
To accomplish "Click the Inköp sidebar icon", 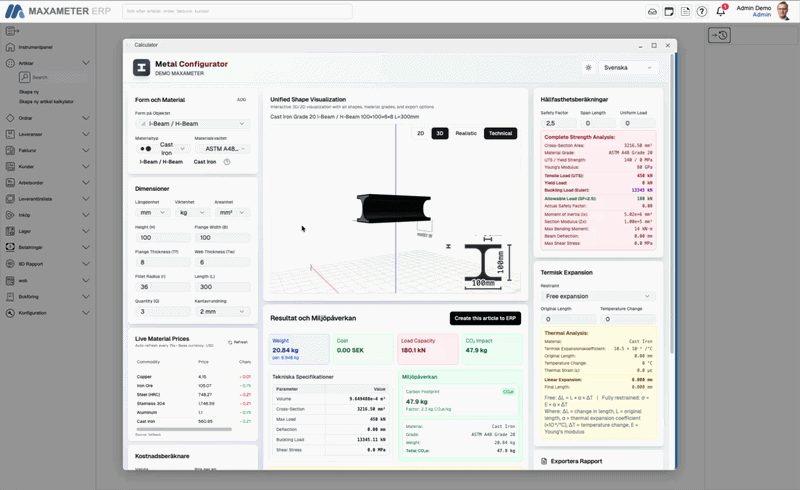I will (x=10, y=215).
